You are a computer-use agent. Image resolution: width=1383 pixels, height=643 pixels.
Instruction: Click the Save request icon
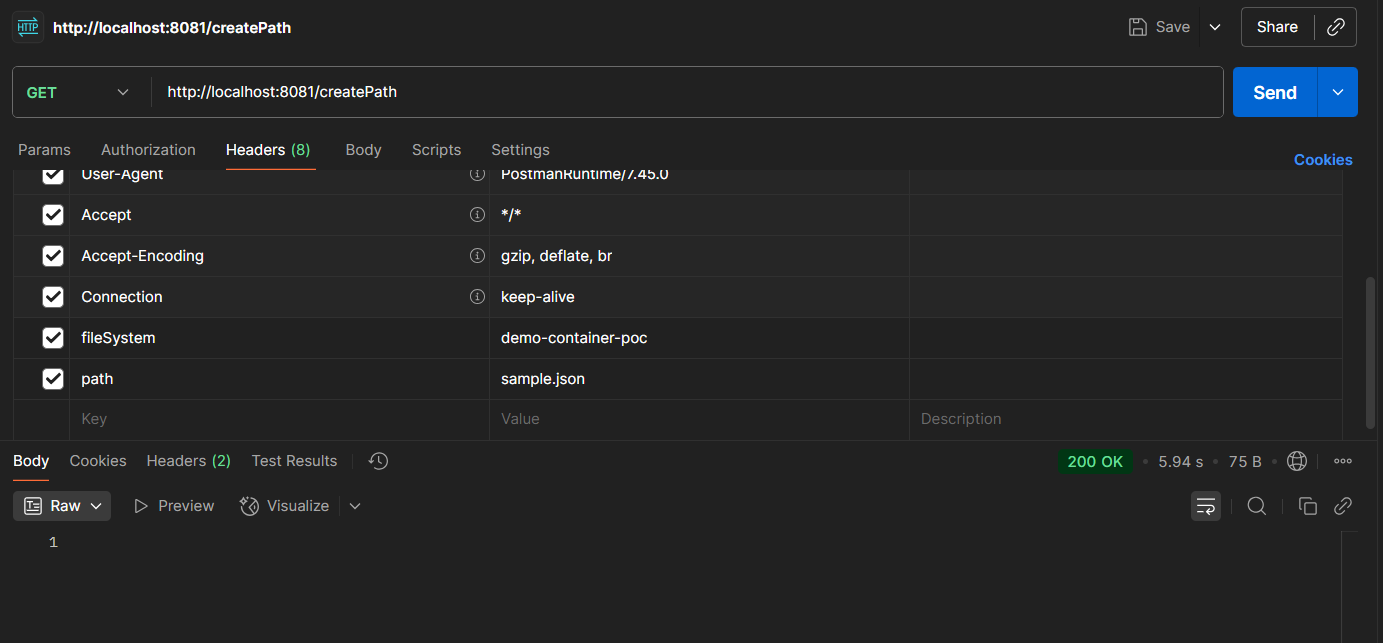pos(1138,26)
